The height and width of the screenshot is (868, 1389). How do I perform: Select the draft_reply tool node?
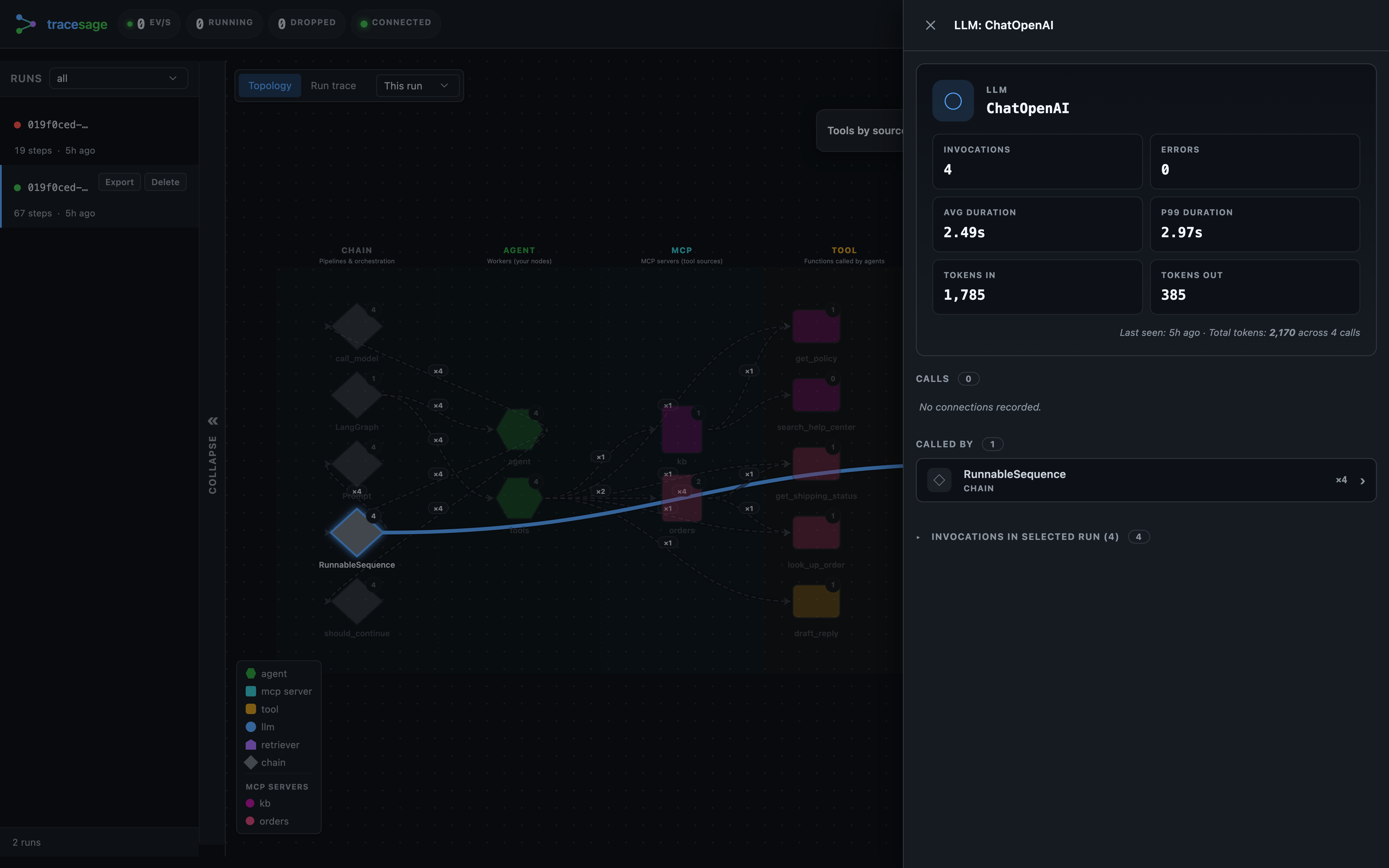click(x=816, y=601)
